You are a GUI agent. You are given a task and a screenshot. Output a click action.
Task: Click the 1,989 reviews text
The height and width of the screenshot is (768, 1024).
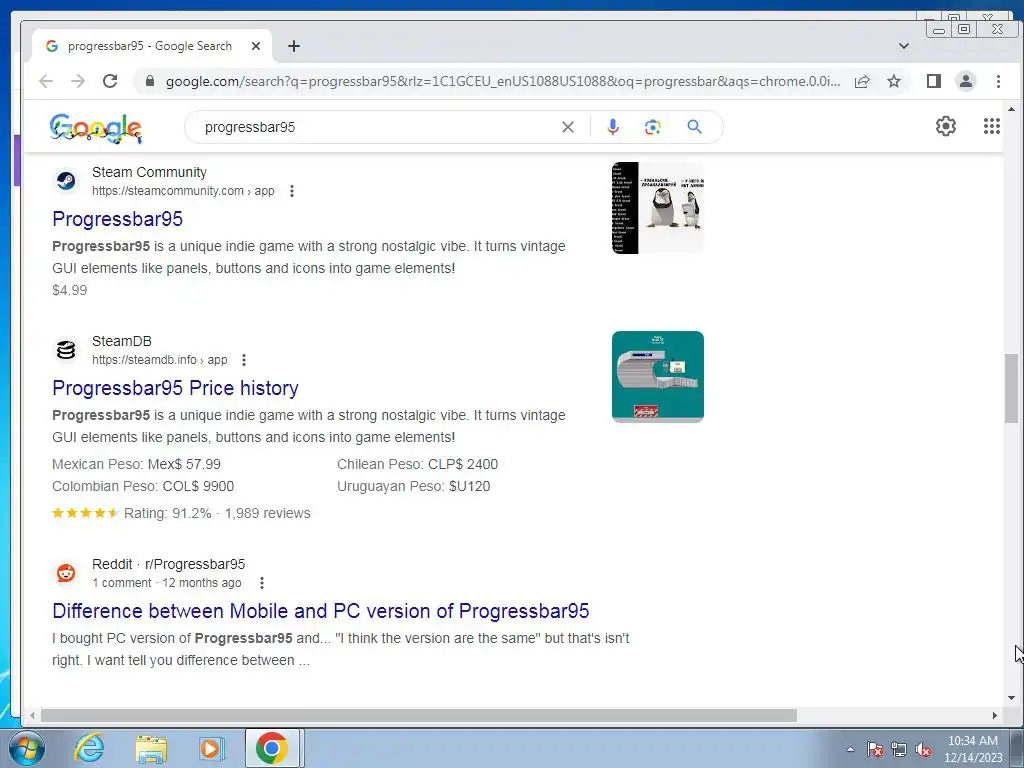click(x=268, y=513)
